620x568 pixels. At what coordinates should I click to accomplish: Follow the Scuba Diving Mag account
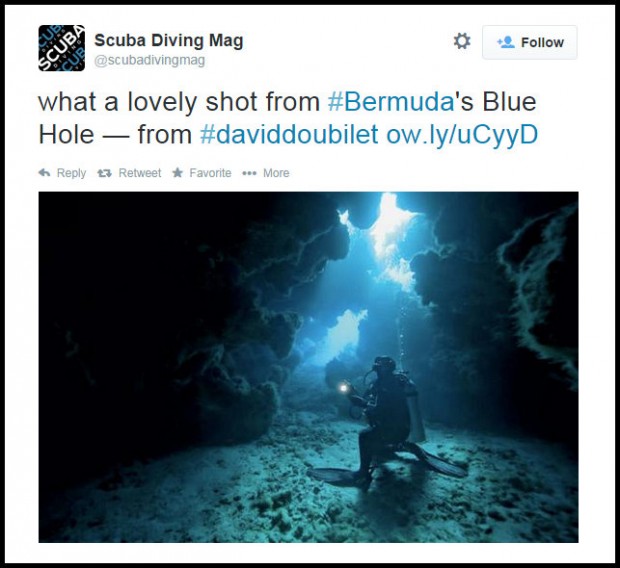point(529,42)
